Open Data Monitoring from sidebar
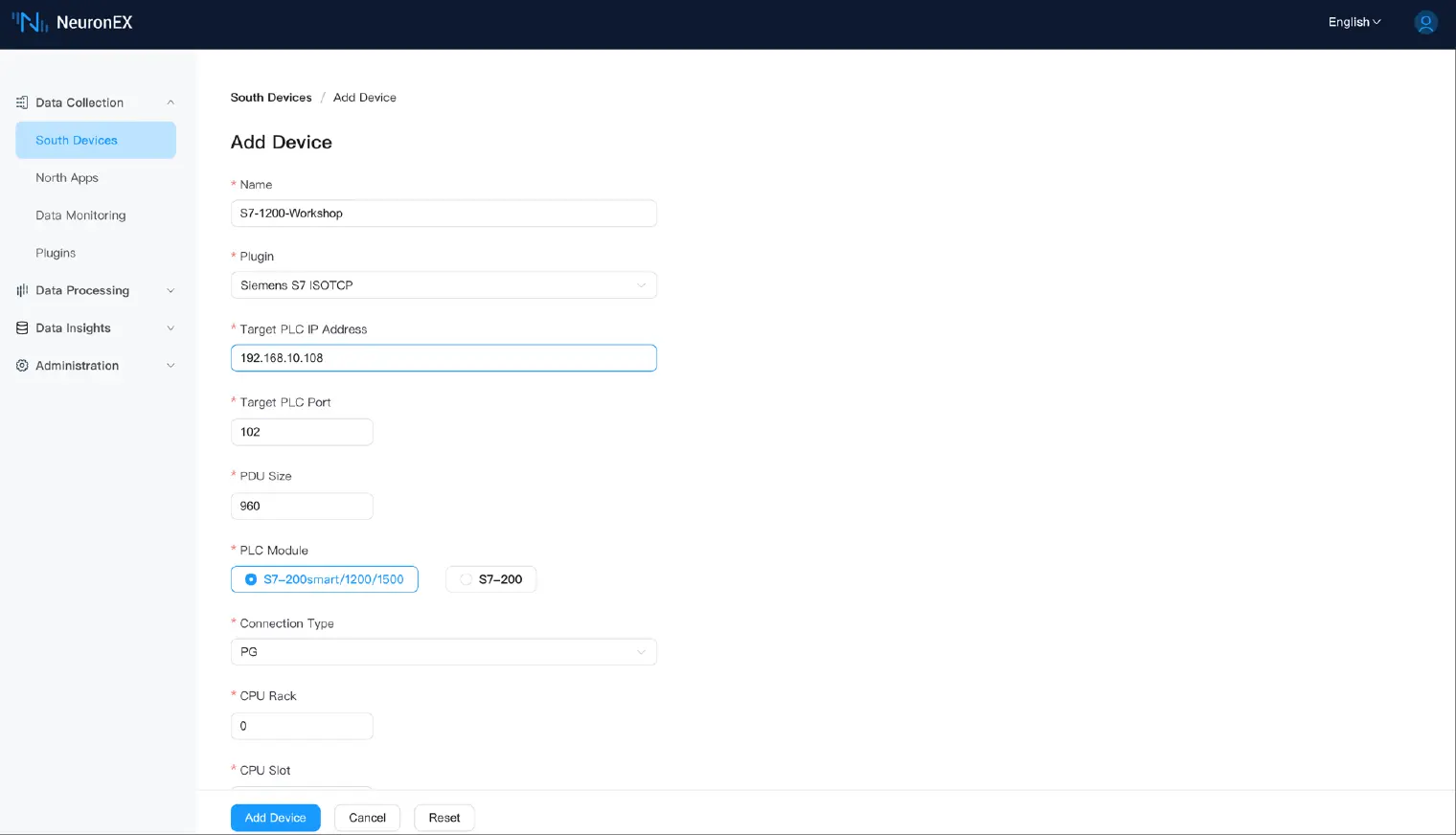The width and height of the screenshot is (1456, 835). click(80, 215)
